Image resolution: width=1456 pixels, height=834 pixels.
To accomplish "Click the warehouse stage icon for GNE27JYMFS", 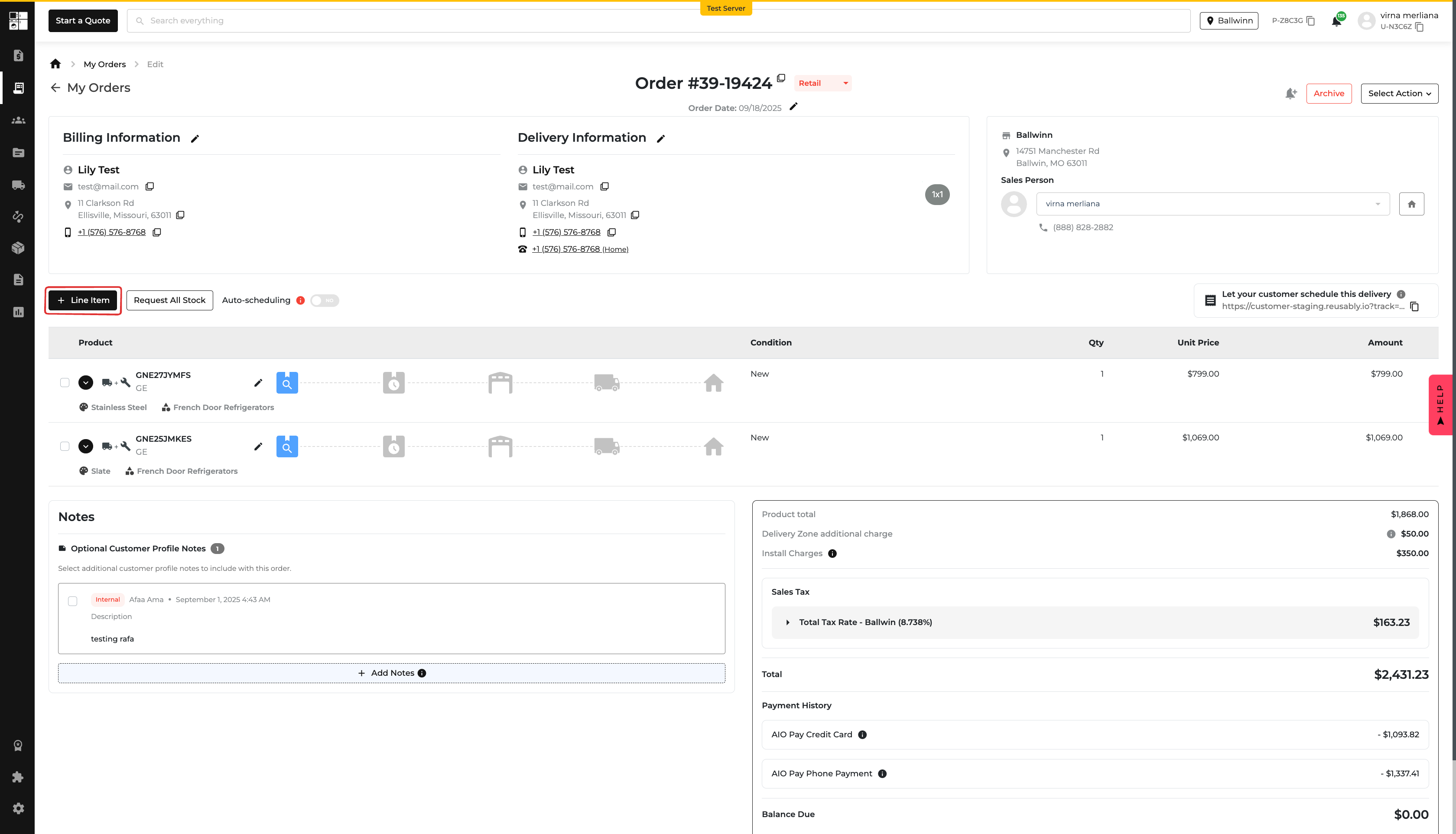I will click(500, 383).
